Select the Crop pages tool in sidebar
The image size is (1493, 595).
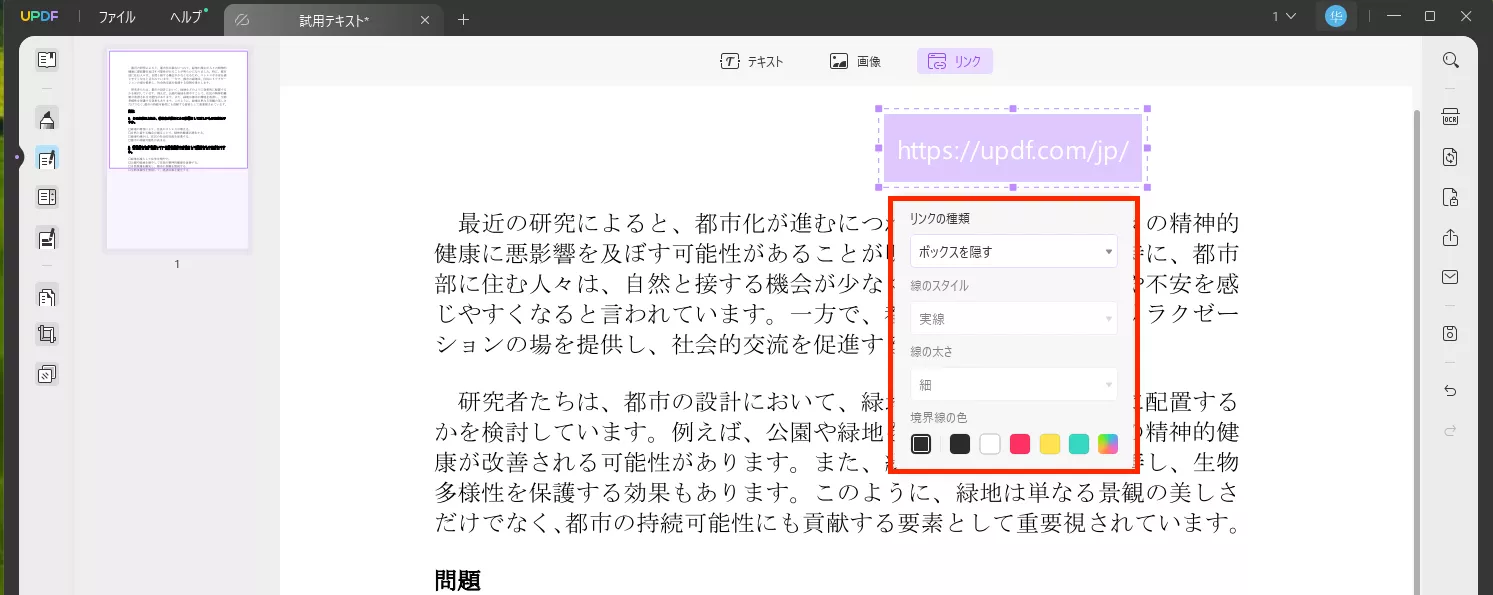[x=46, y=335]
